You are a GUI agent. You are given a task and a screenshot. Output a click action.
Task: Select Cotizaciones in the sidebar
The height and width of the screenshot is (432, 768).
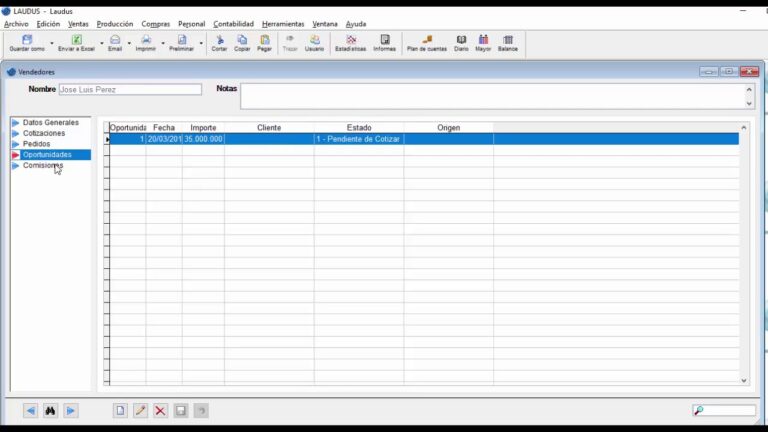tap(44, 133)
